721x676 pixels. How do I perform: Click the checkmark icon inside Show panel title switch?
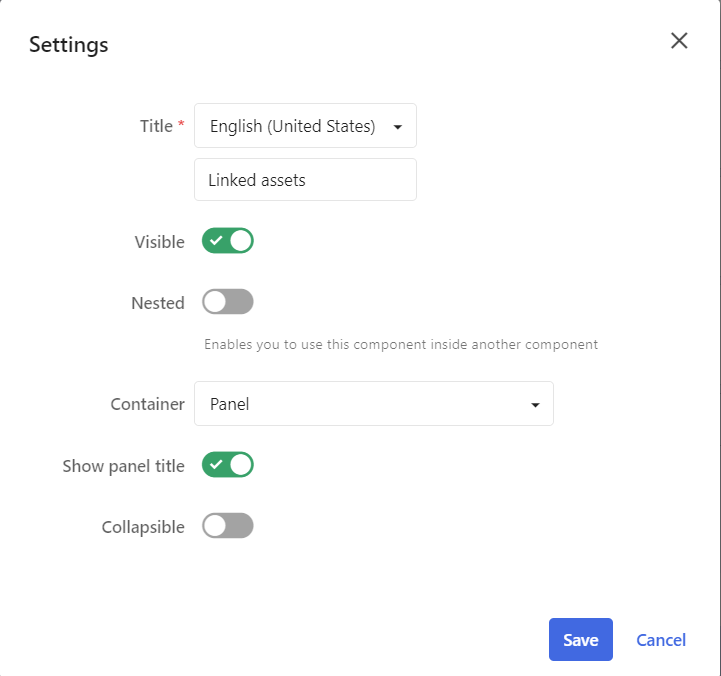click(x=216, y=465)
